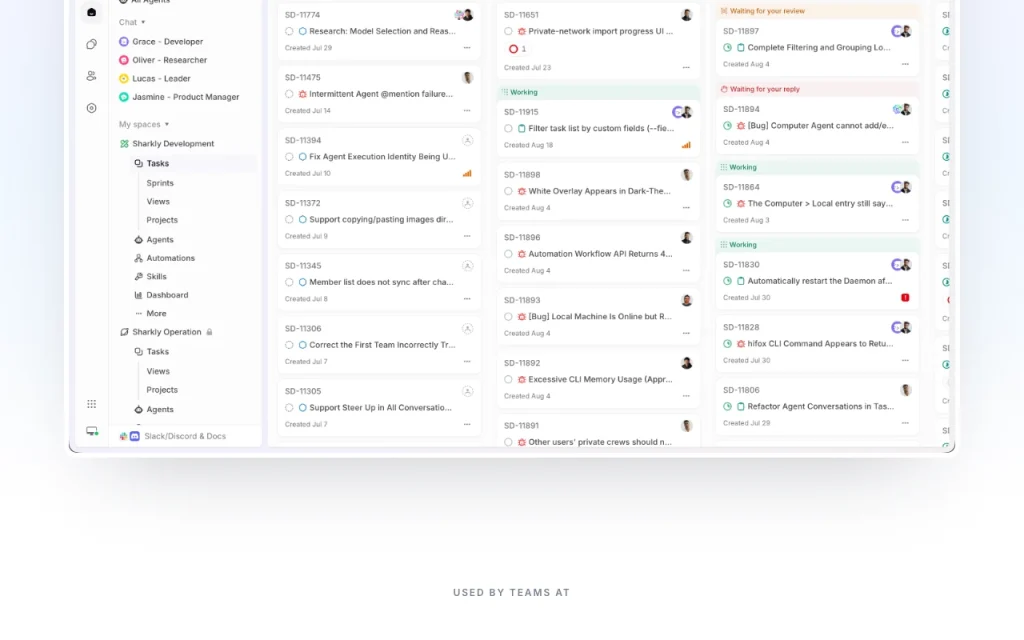Click red urgent priority icon on SD-11830
The image size is (1024, 640).
click(905, 298)
